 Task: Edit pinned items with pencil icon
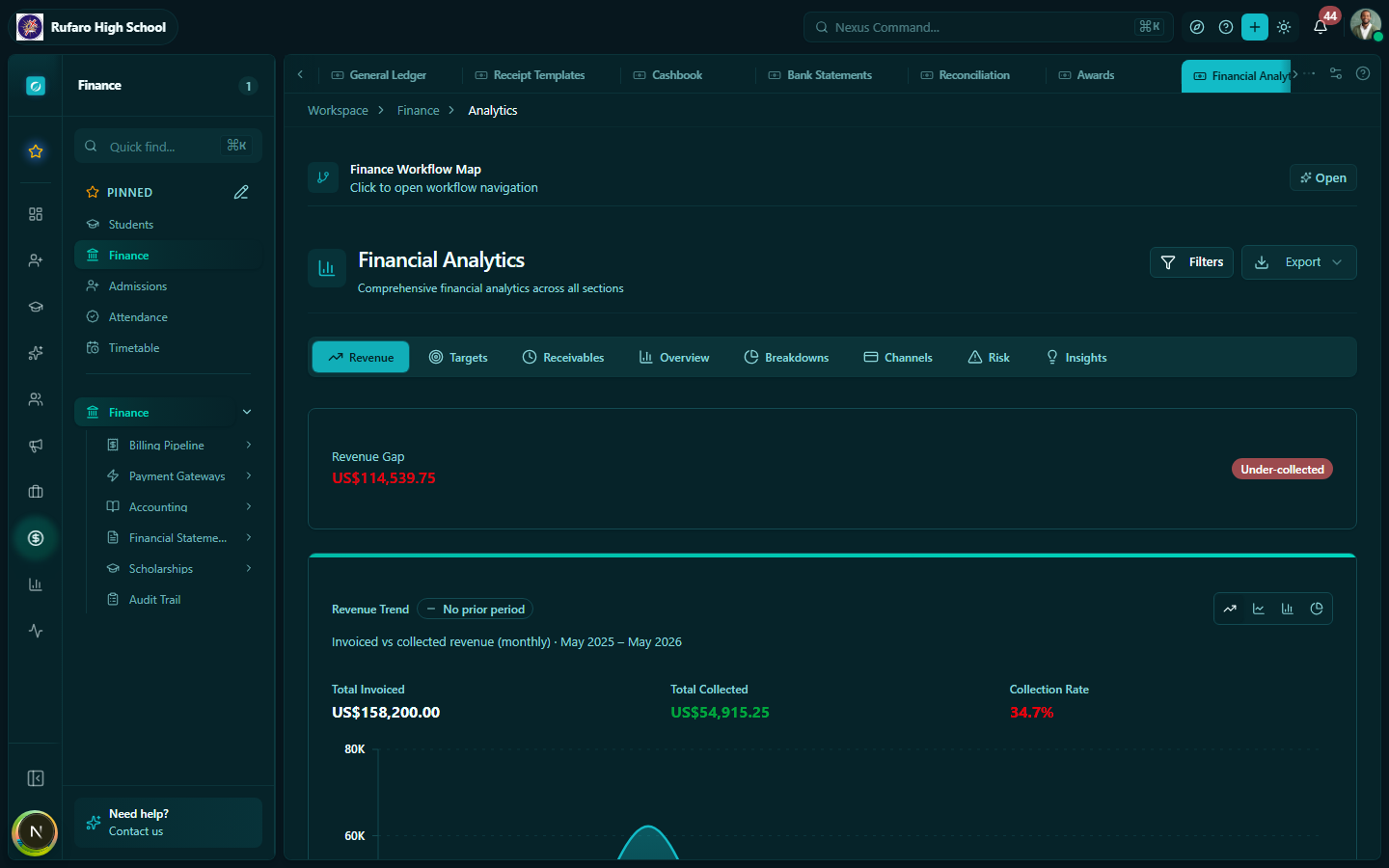[x=241, y=192]
